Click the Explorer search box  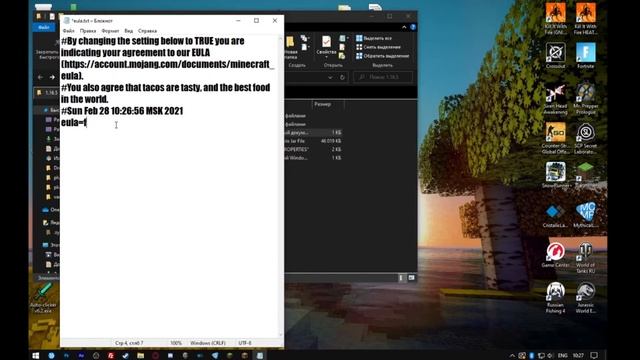point(383,77)
